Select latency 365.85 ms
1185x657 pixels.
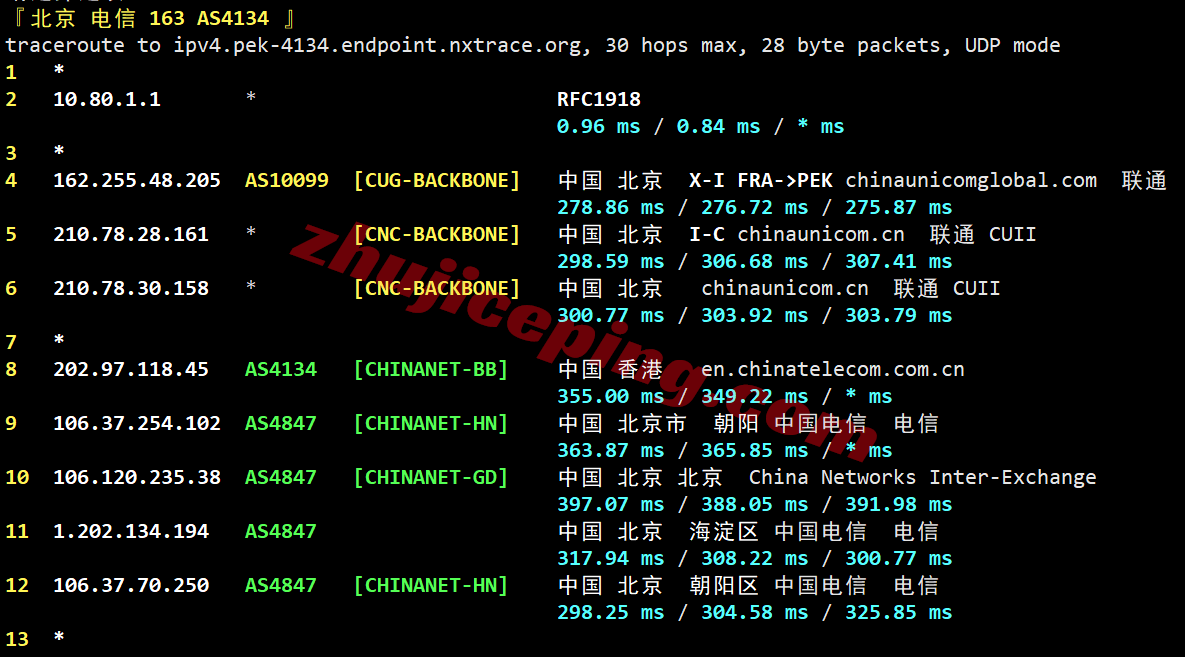point(754,451)
